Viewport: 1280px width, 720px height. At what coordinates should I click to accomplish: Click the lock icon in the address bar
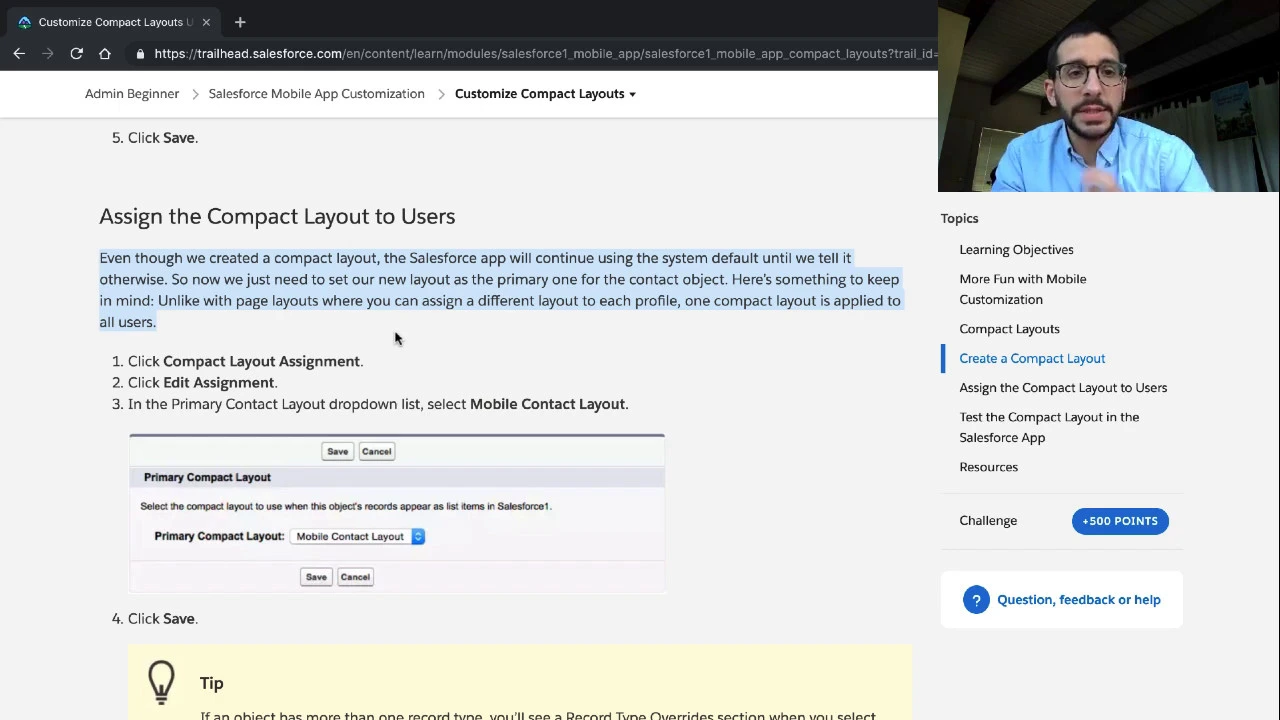coord(141,54)
